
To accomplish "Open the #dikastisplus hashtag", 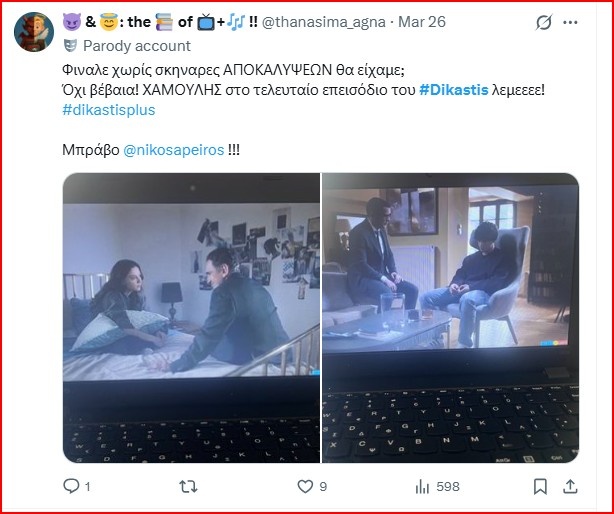I will pyautogui.click(x=109, y=110).
